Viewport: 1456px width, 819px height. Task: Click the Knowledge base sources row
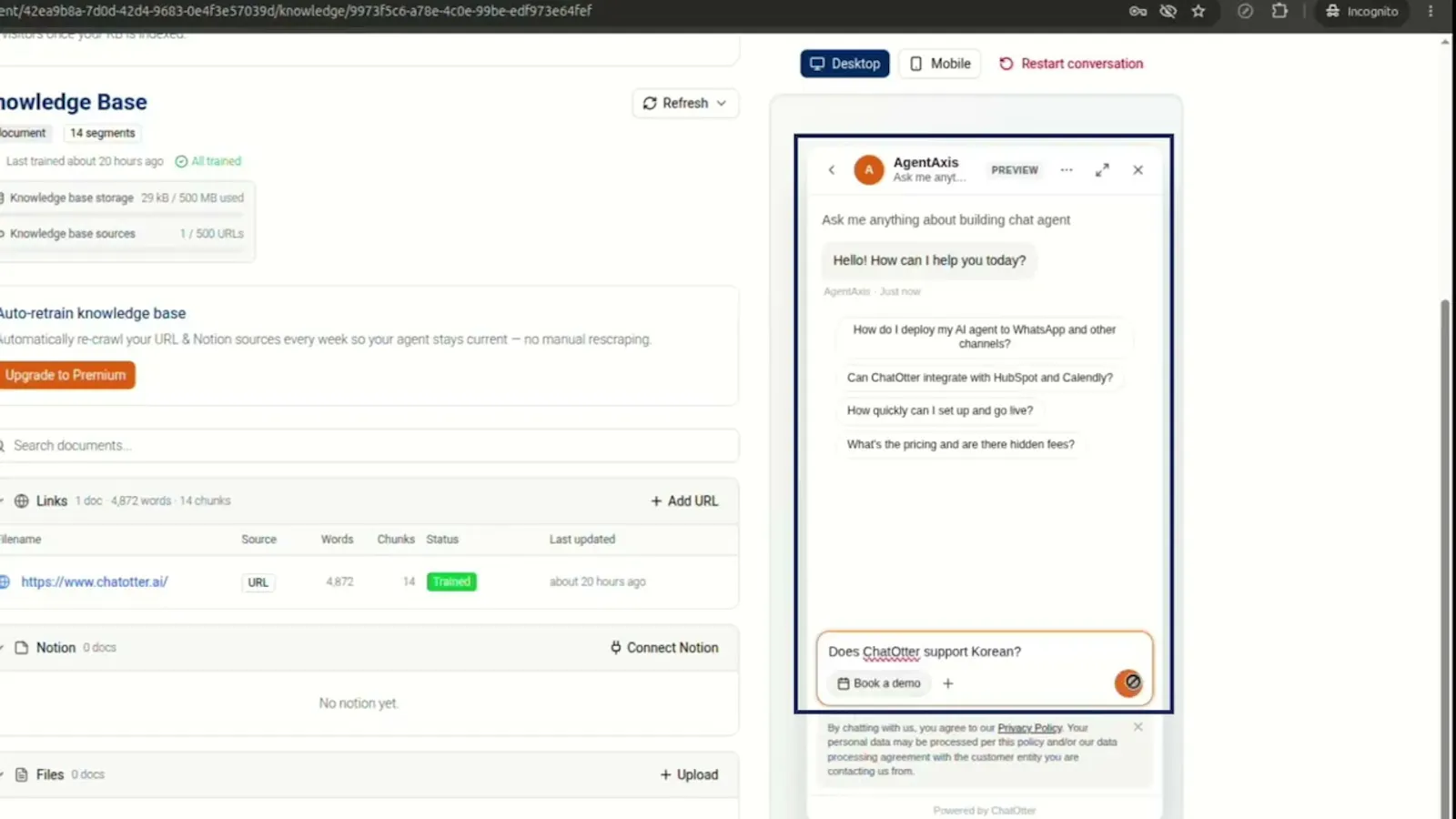123,234
